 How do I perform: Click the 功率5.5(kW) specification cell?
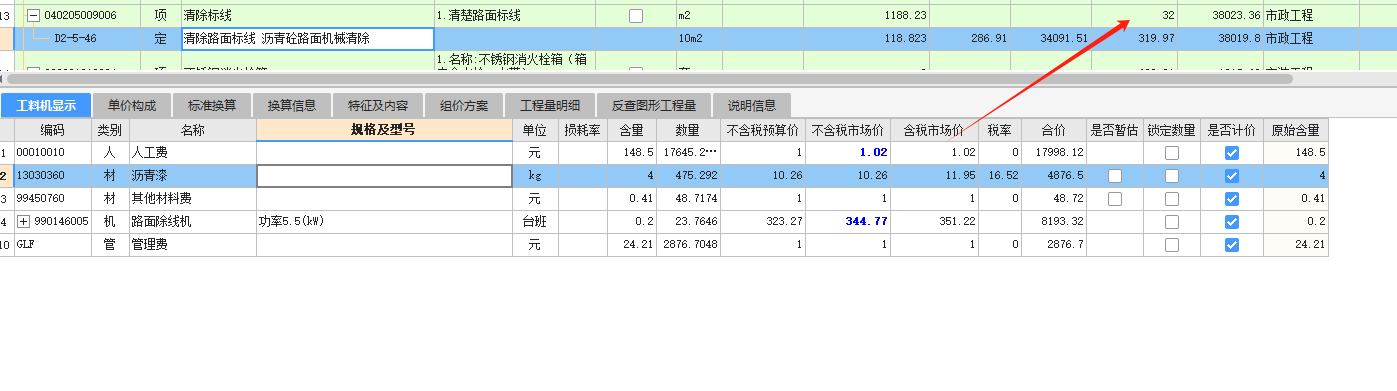[384, 222]
